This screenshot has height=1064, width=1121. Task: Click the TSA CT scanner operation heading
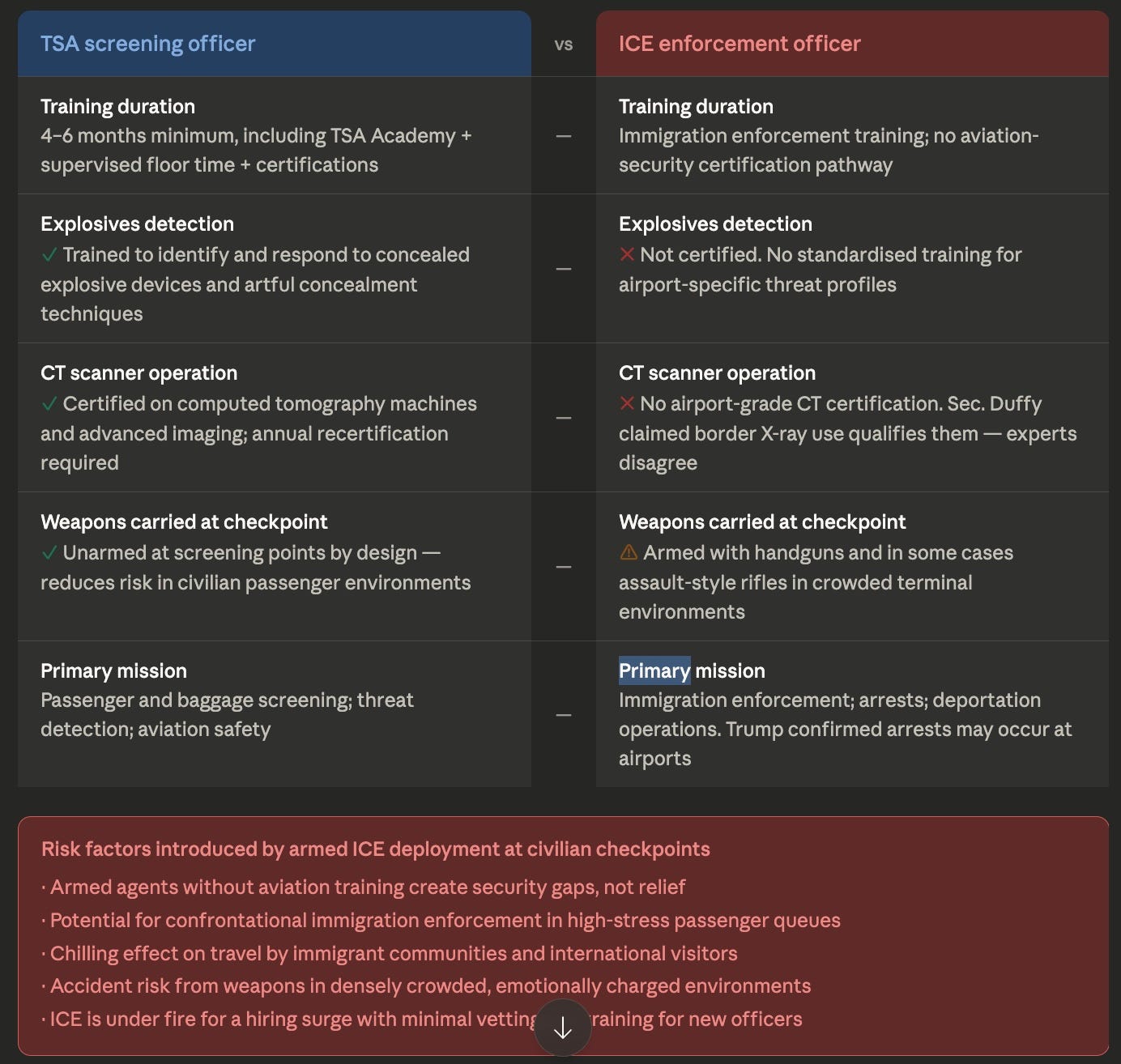click(139, 373)
